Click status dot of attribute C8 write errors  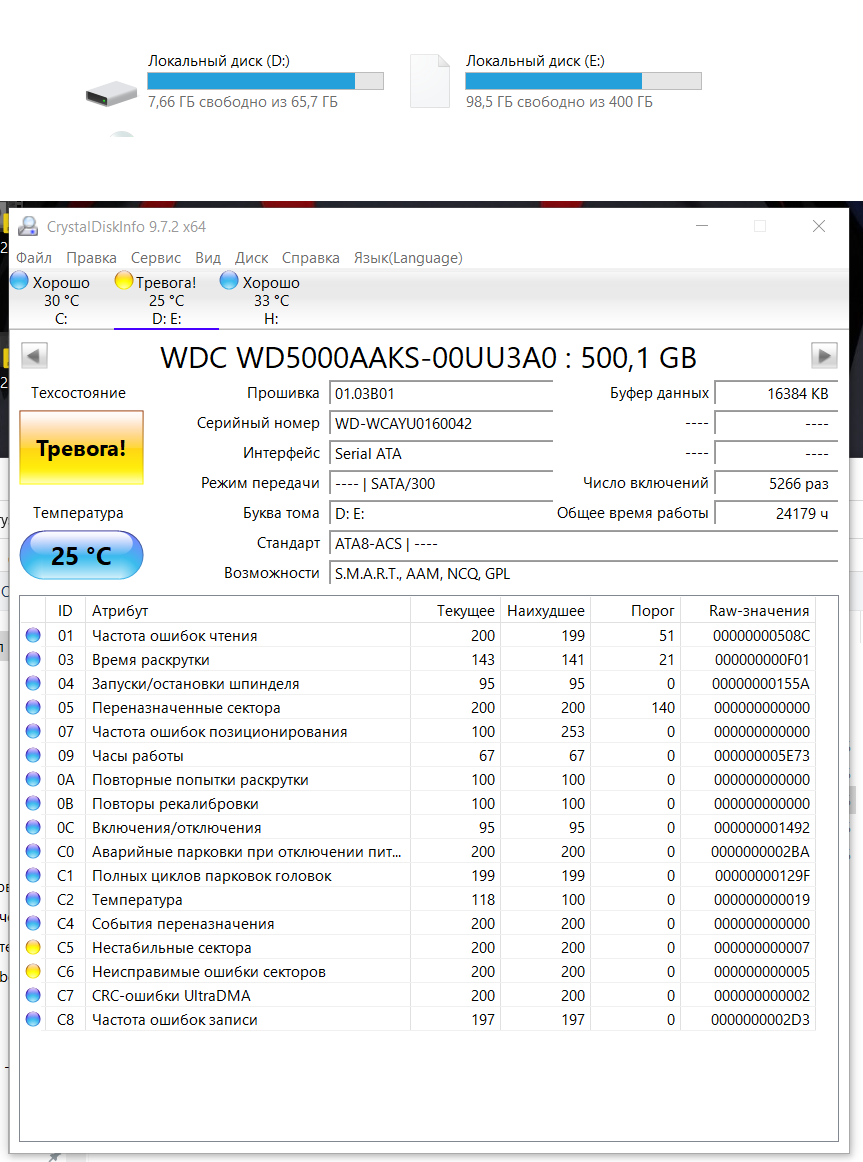[33, 1019]
